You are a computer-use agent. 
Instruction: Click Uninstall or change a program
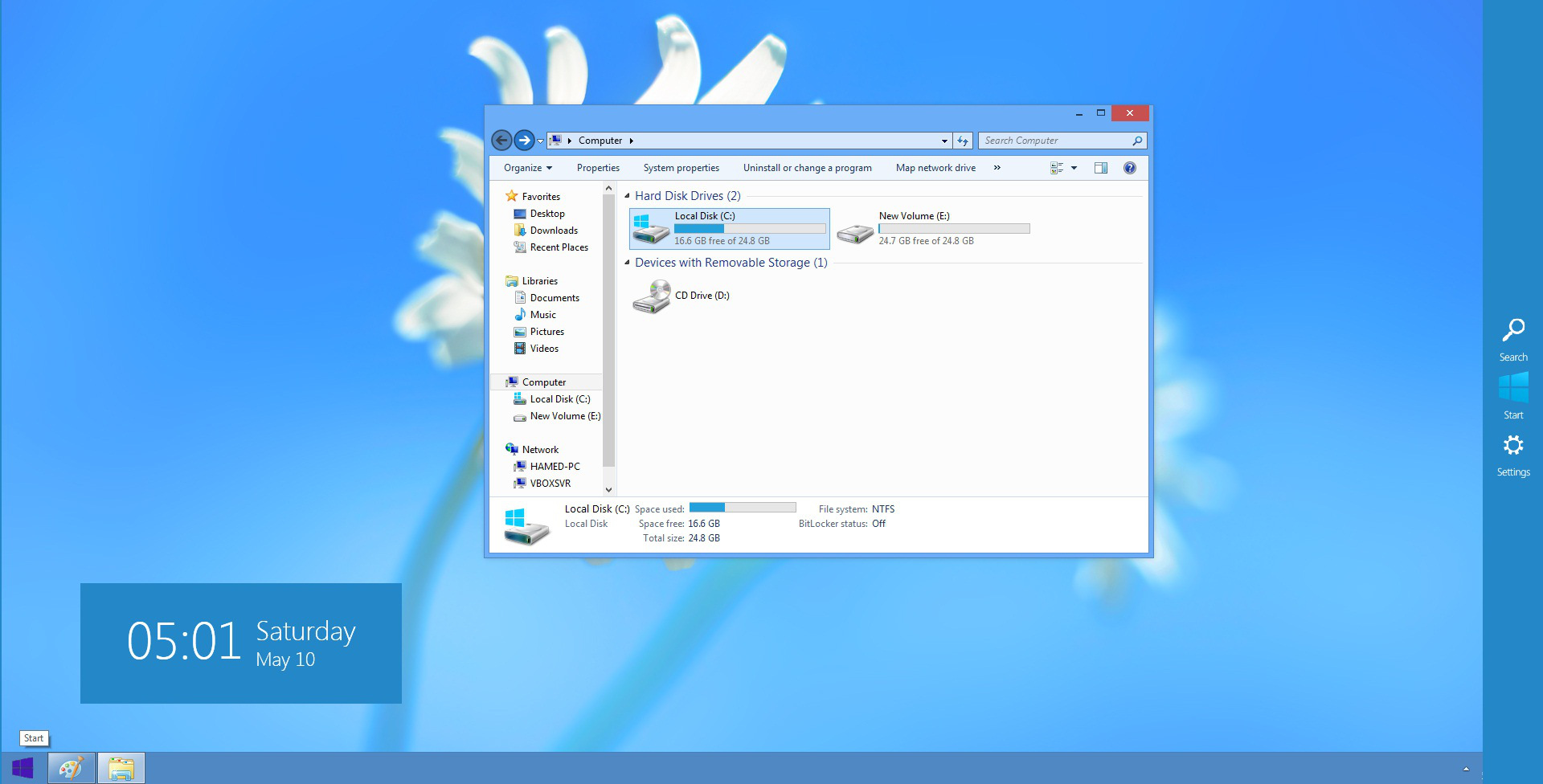(x=807, y=168)
